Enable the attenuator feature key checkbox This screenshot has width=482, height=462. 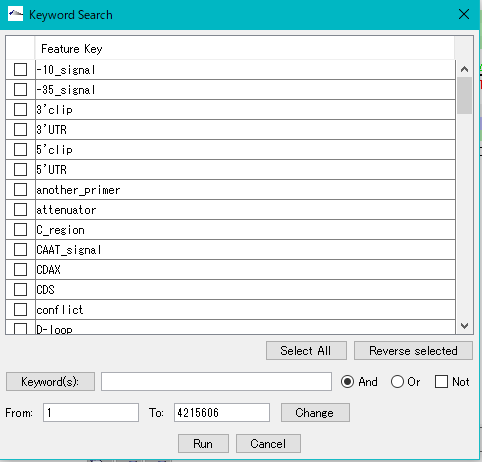[20, 210]
